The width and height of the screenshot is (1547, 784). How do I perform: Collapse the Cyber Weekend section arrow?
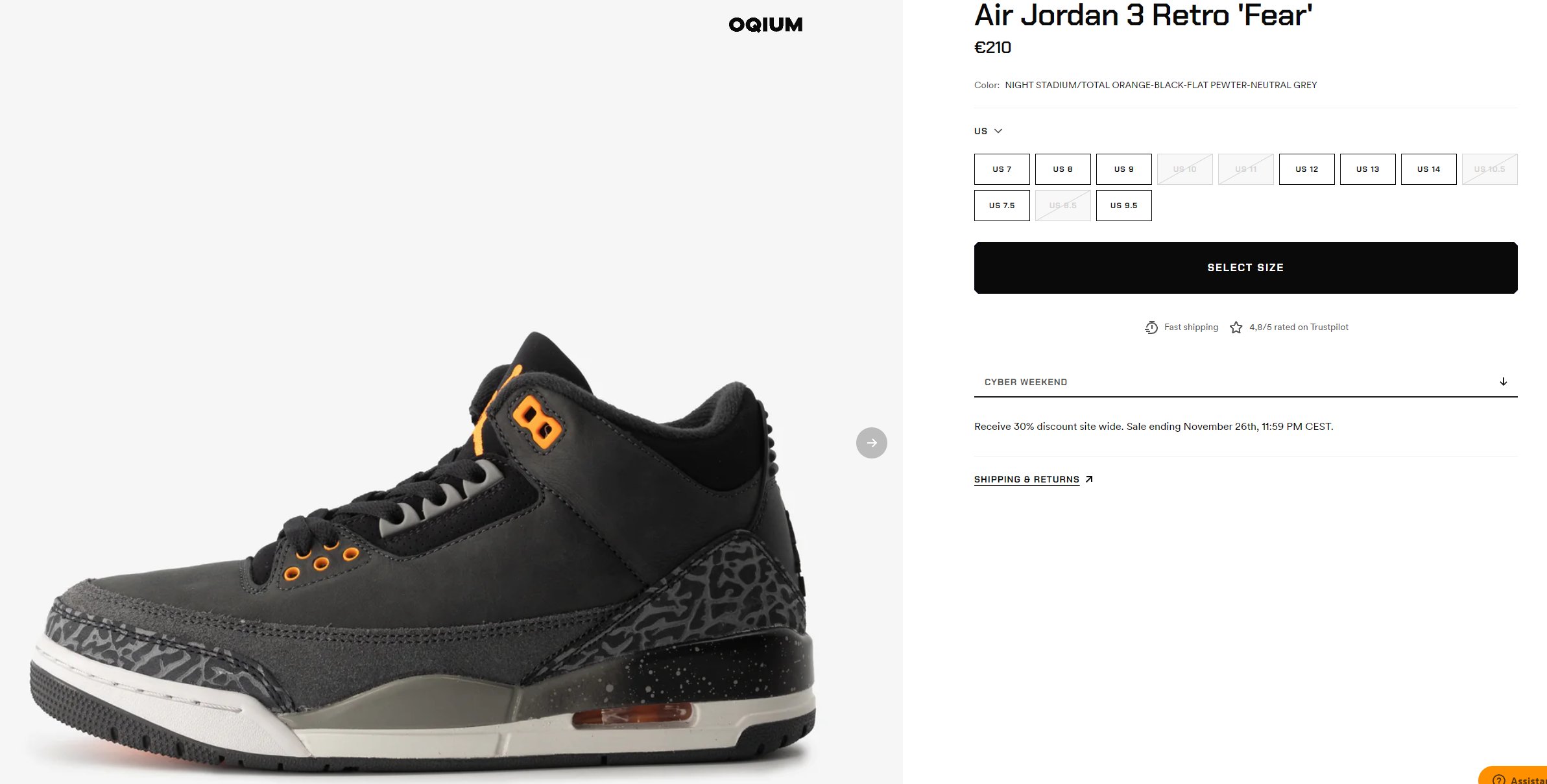(1503, 381)
